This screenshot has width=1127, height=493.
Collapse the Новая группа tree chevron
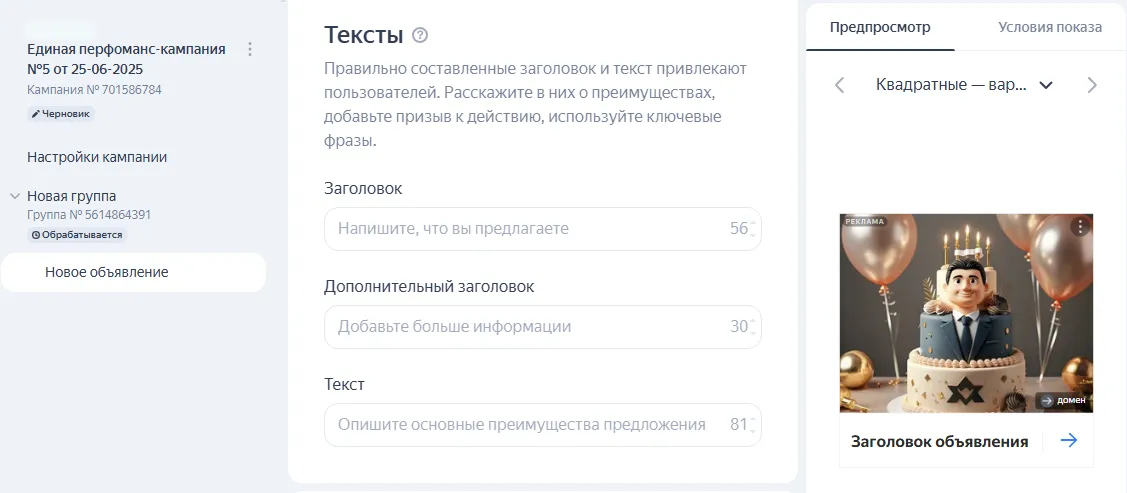pos(14,196)
